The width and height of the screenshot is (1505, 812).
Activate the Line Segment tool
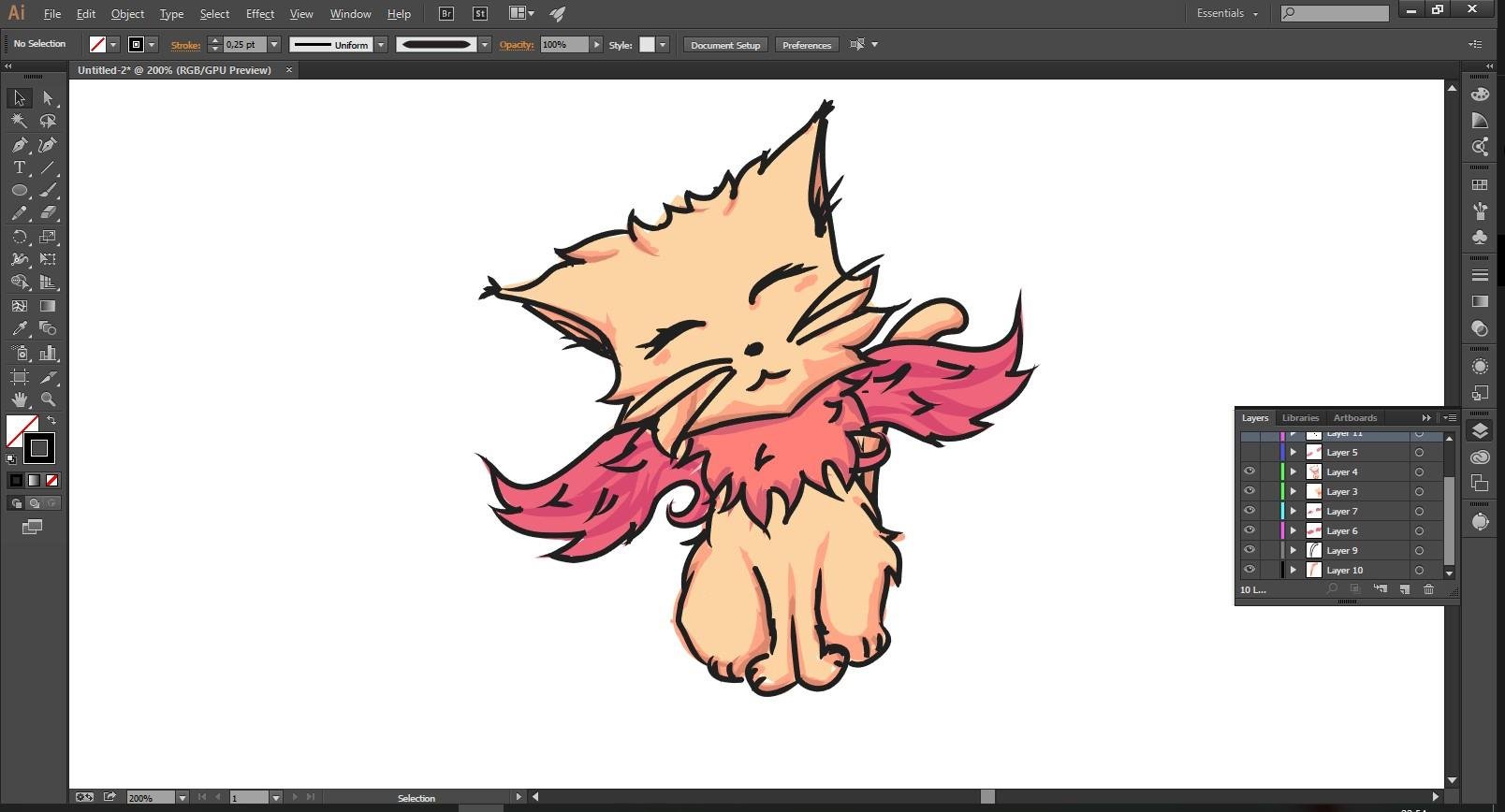(48, 167)
